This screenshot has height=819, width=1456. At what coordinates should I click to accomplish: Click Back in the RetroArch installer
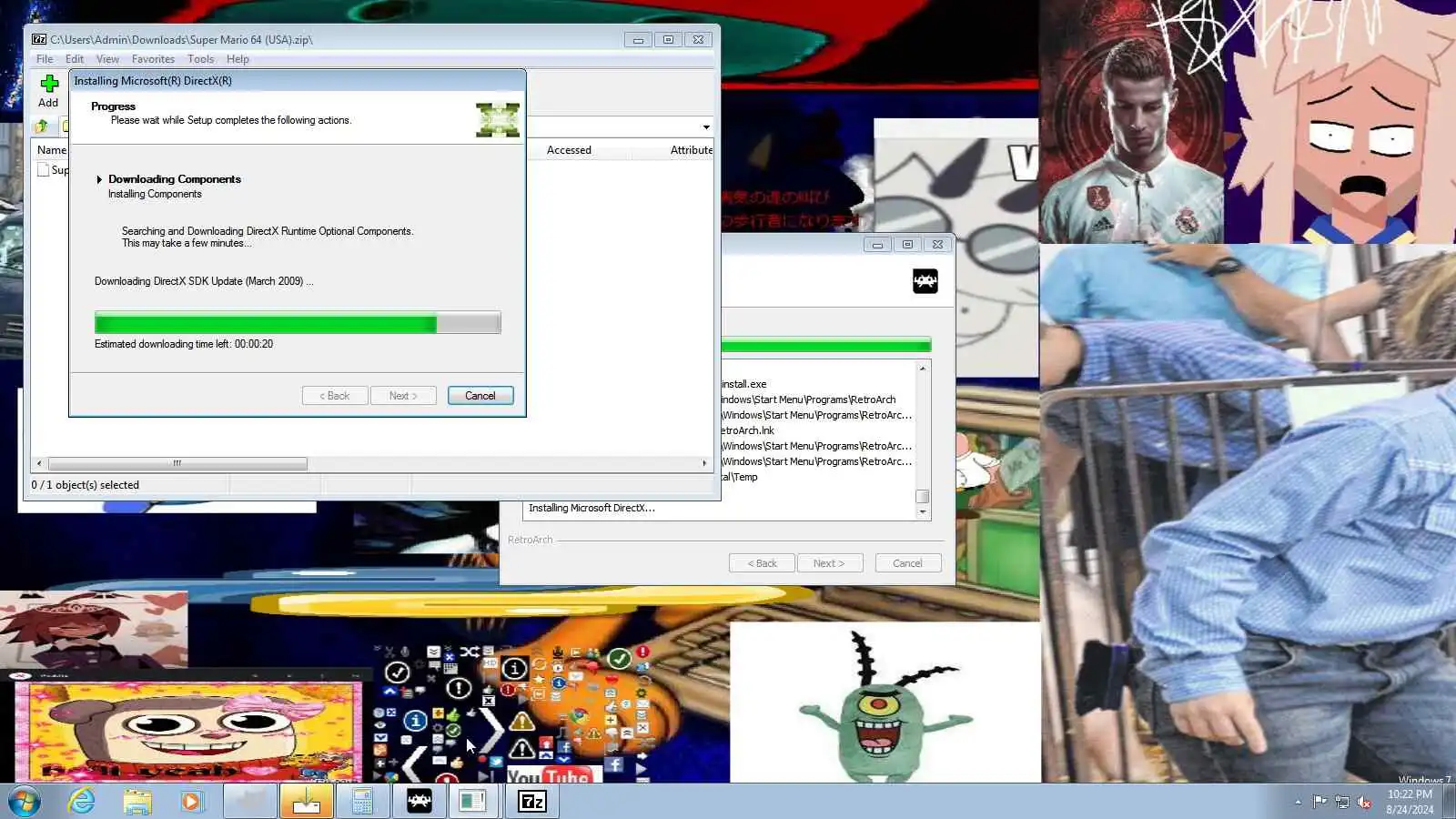[x=762, y=563]
